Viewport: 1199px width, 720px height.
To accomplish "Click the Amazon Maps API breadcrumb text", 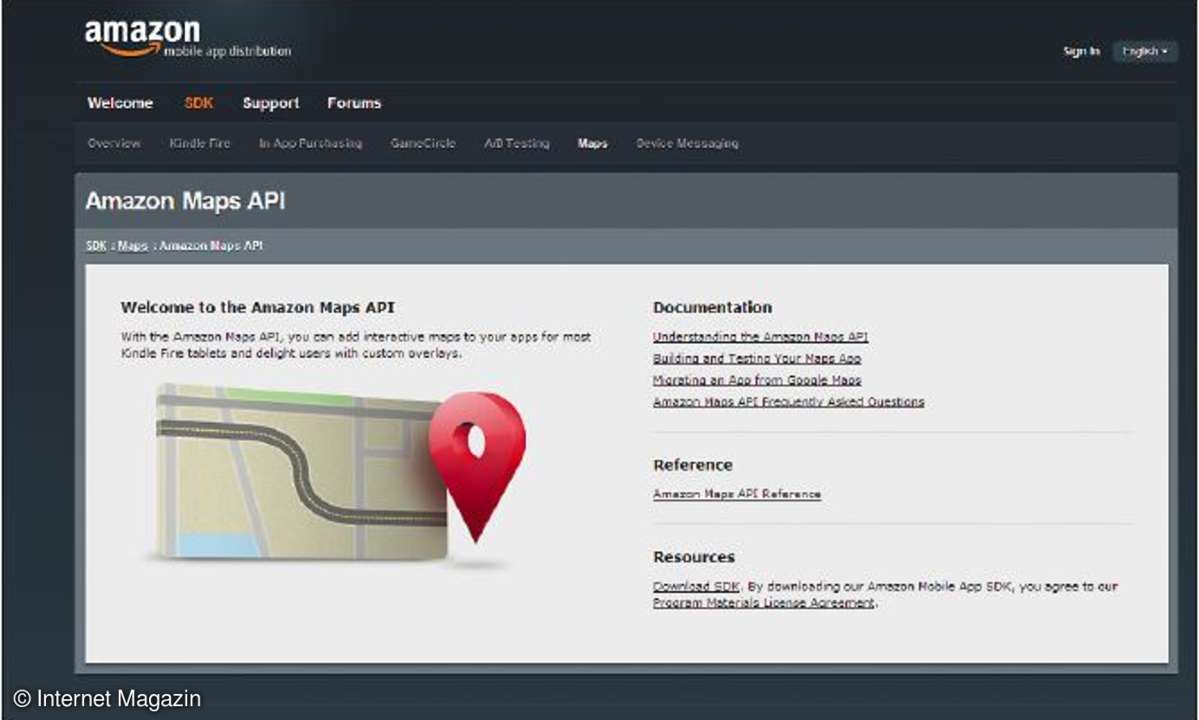I will [x=211, y=245].
